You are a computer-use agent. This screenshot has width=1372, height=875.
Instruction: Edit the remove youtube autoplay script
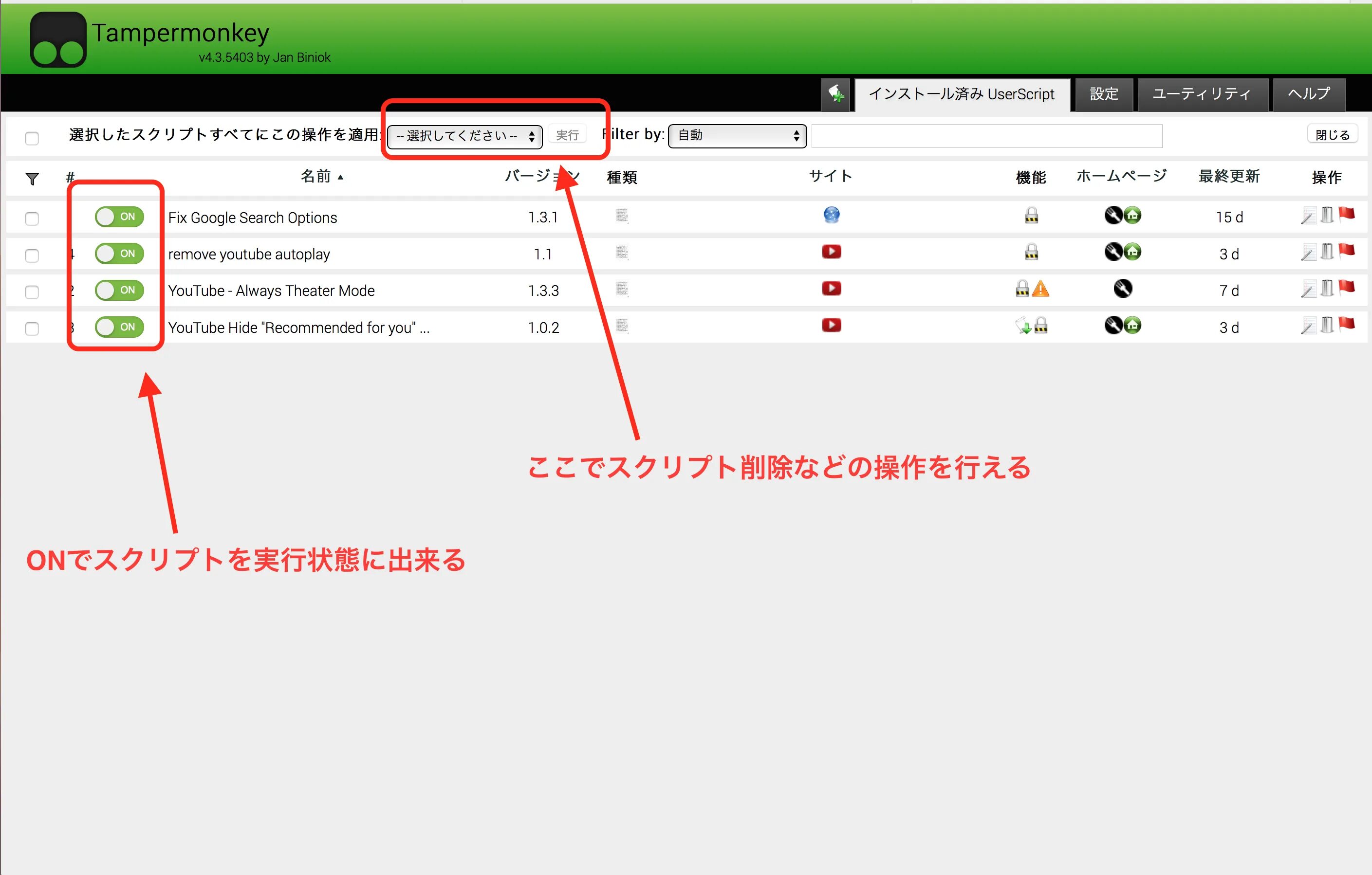[1308, 253]
